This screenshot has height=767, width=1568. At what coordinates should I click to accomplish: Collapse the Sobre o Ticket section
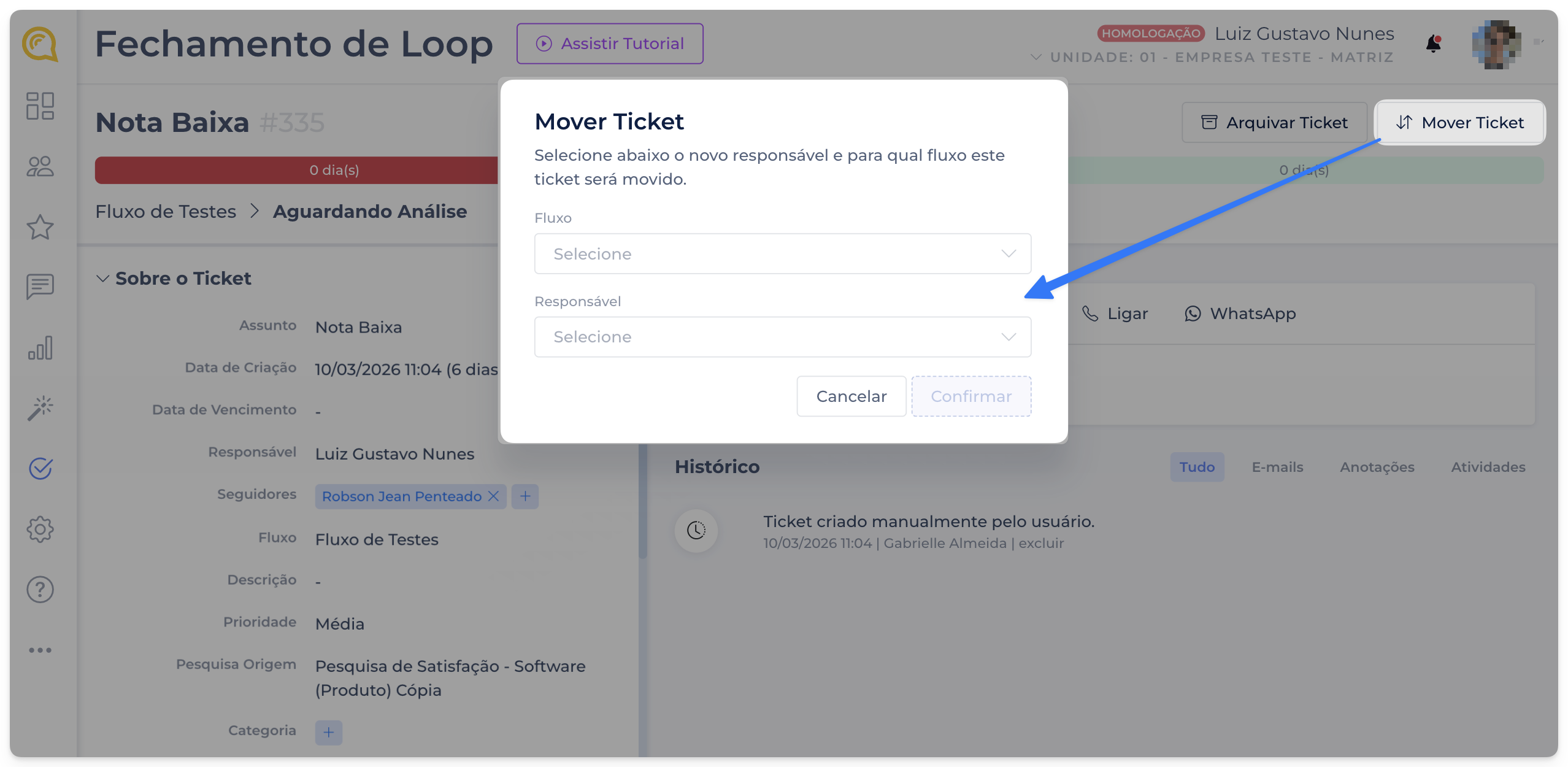click(103, 279)
